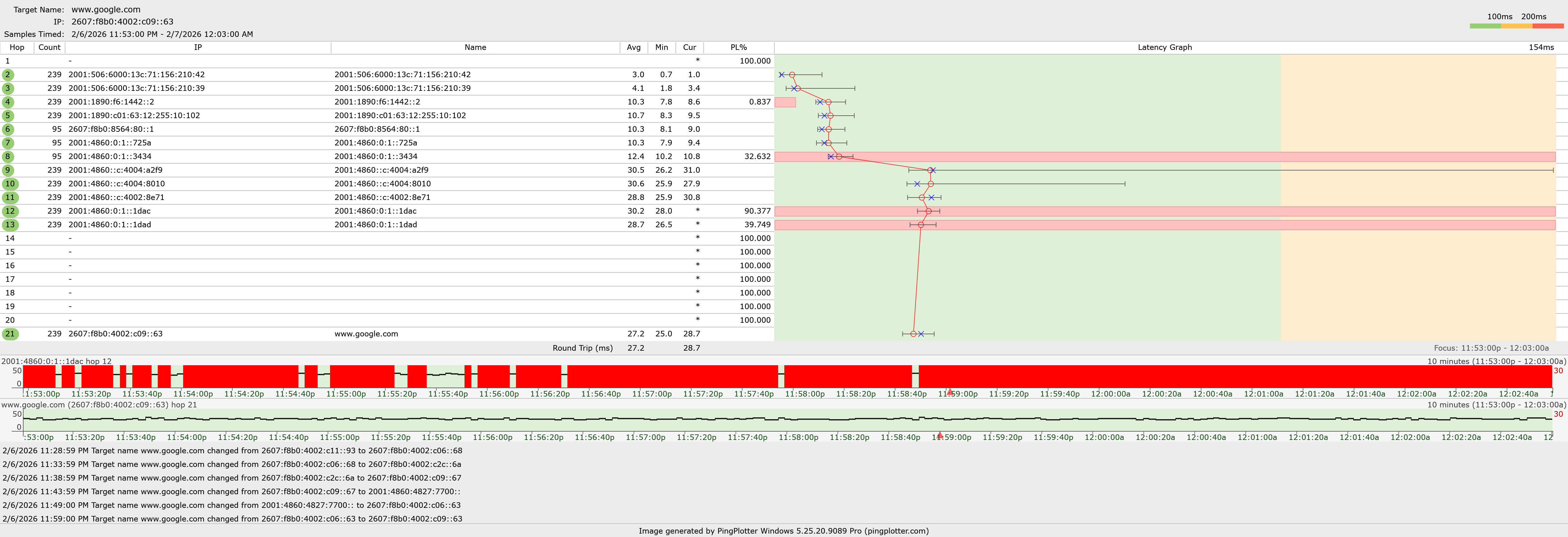This screenshot has height=537, width=1568.
Task: Click the 11:59:00 PM target changed log entry
Action: point(232,519)
